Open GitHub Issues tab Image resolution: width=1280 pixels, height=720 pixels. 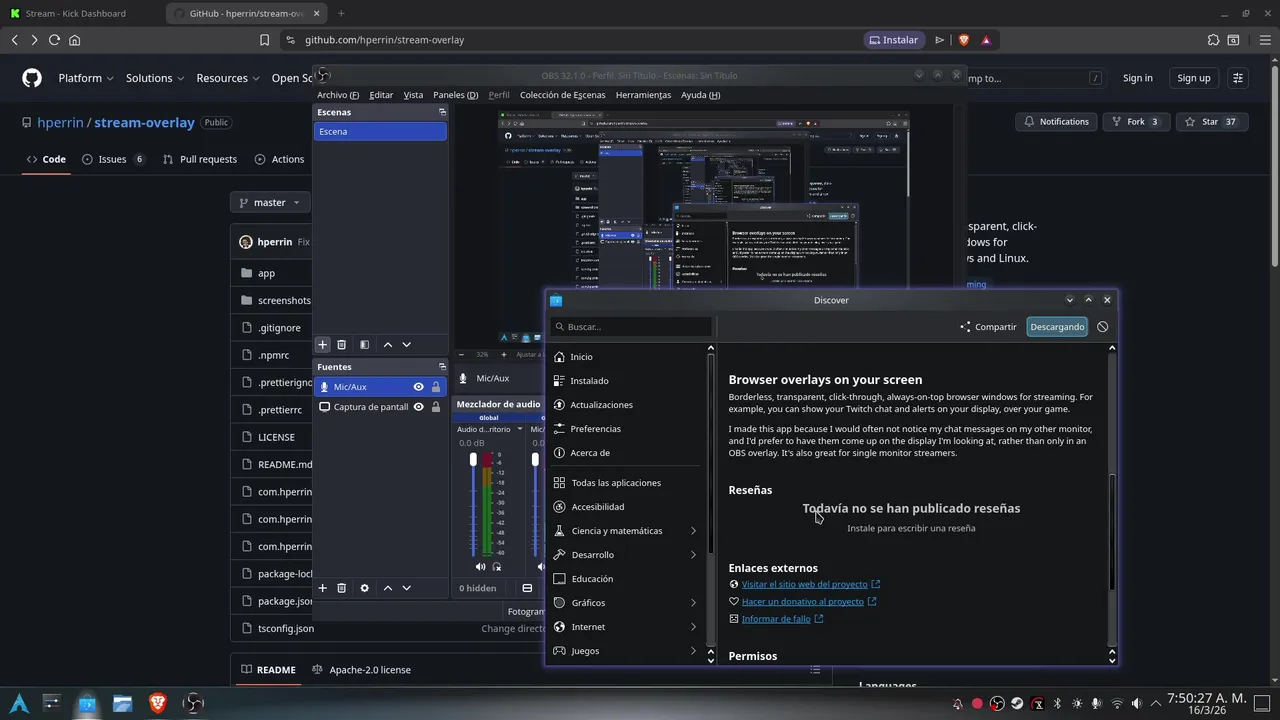114,159
